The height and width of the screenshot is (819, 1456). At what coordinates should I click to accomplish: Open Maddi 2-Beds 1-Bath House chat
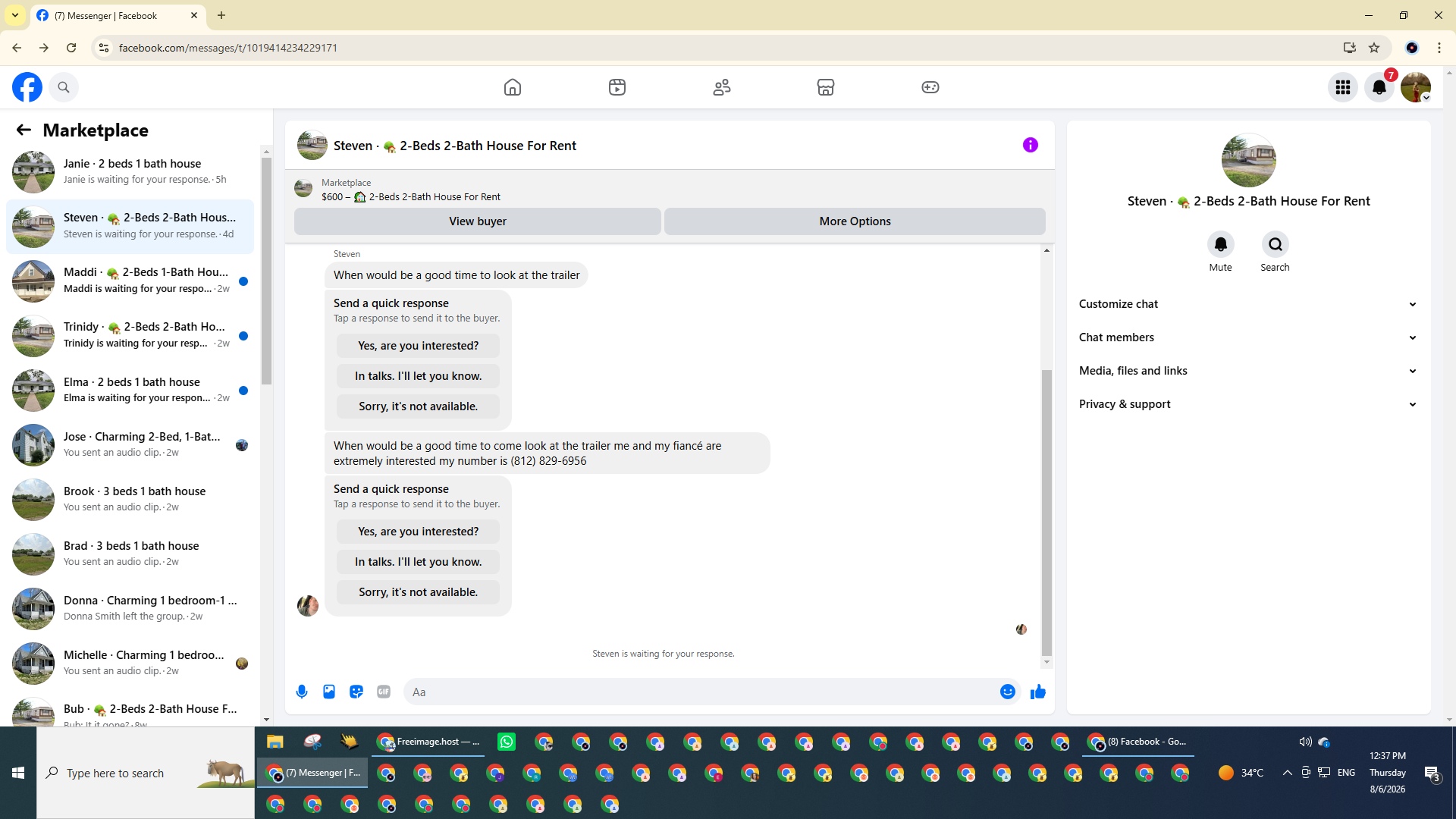click(130, 281)
